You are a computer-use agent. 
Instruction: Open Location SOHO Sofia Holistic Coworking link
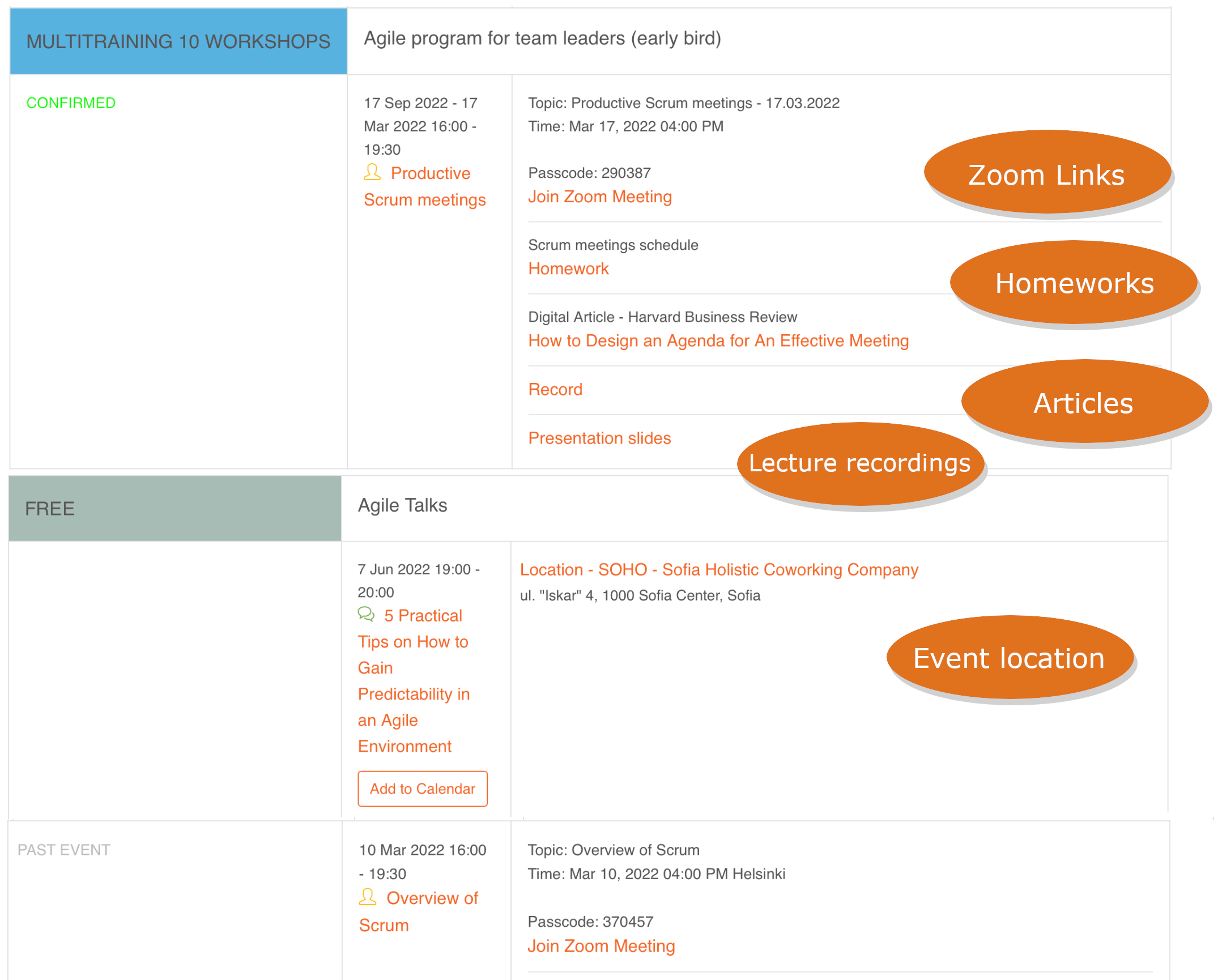coord(719,569)
